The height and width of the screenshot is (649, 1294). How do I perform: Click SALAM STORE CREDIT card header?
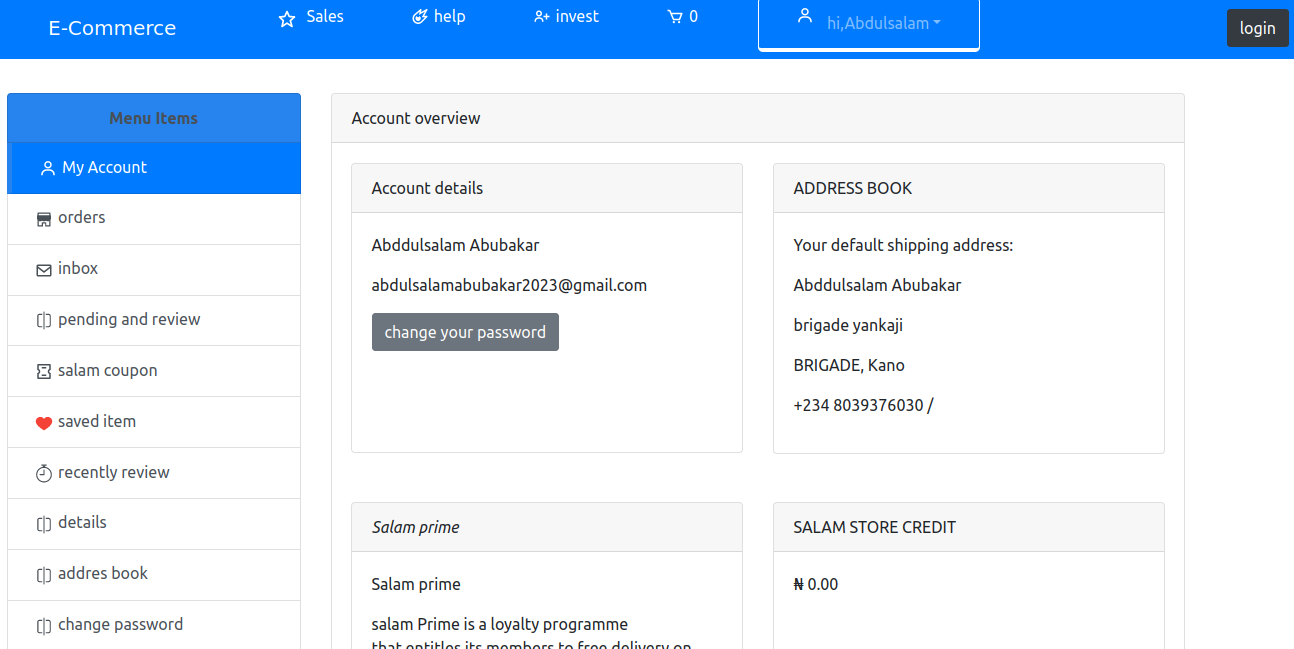pos(969,527)
